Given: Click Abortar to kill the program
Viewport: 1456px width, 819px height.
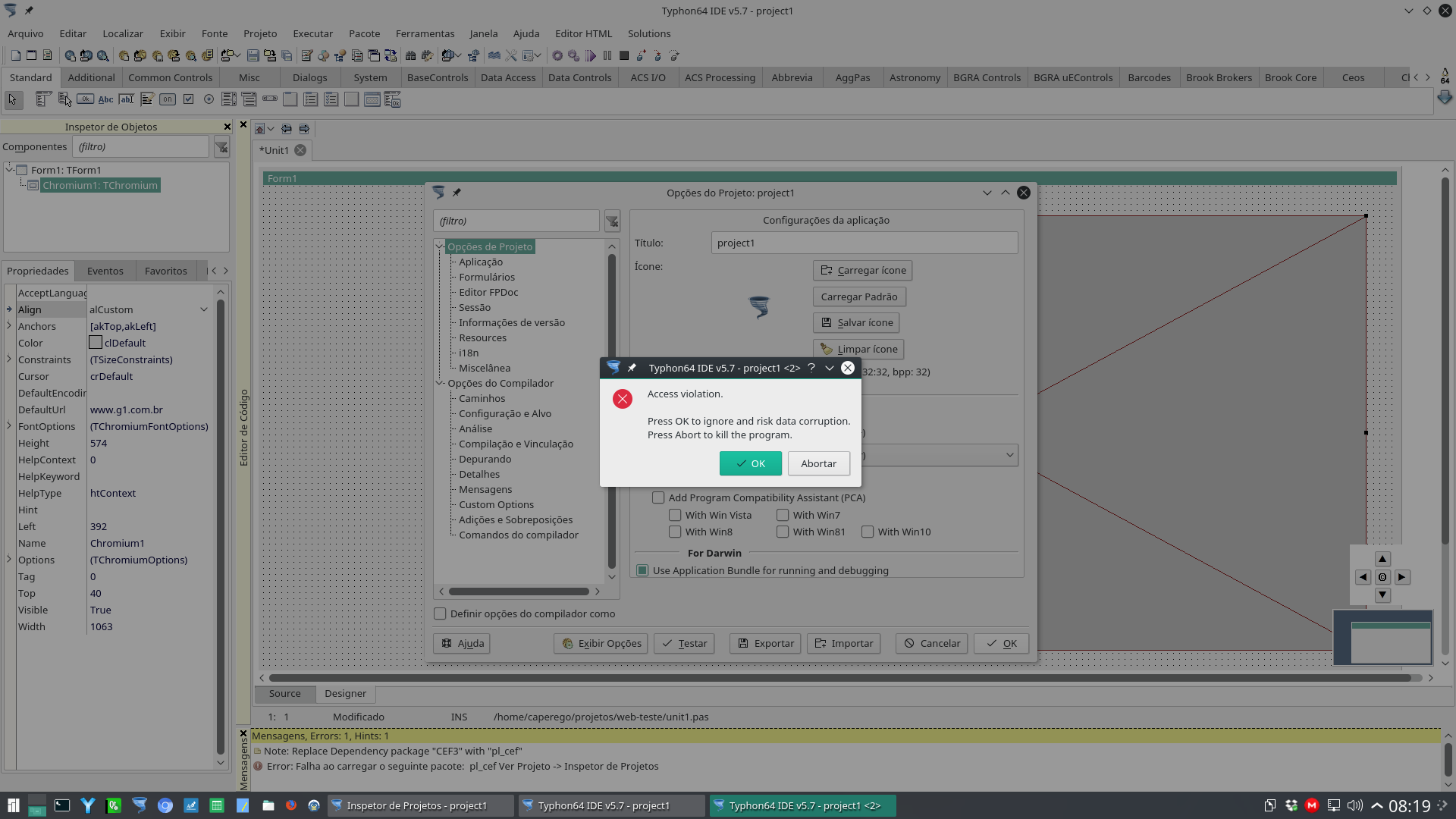Looking at the screenshot, I should pyautogui.click(x=819, y=463).
